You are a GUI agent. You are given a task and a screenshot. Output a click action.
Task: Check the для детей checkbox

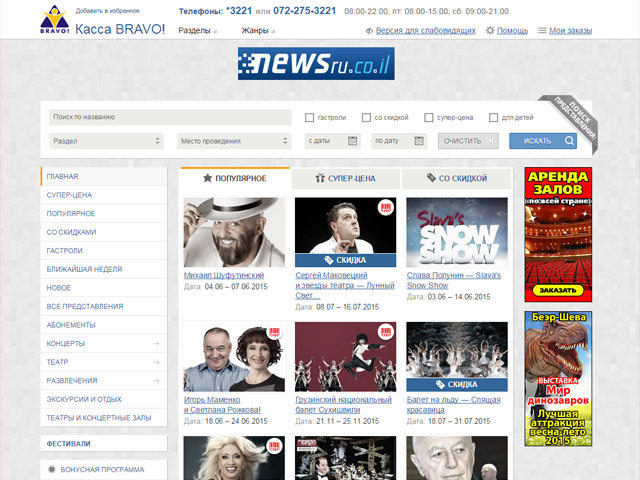point(493,118)
